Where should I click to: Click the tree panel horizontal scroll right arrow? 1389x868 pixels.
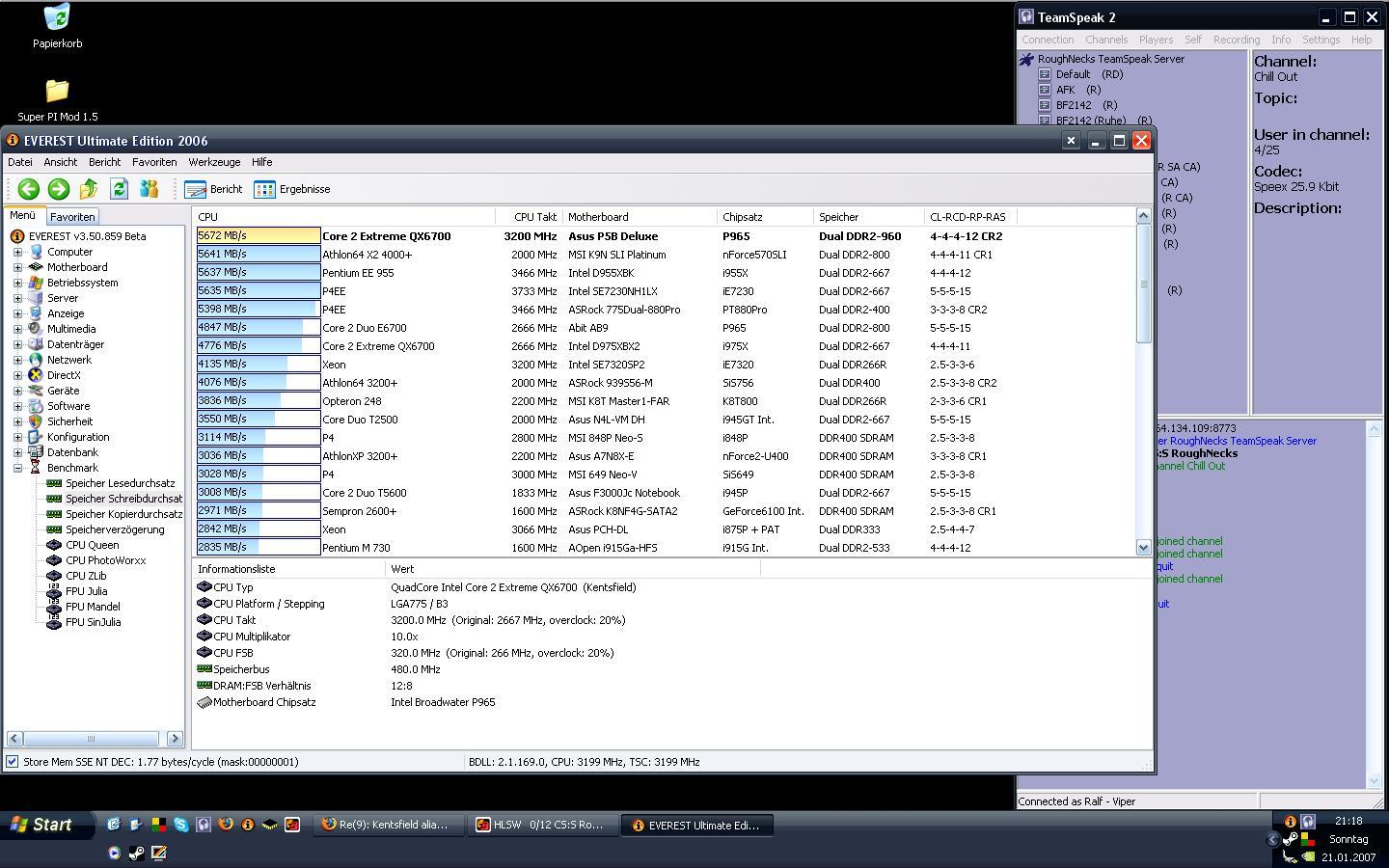(x=175, y=739)
